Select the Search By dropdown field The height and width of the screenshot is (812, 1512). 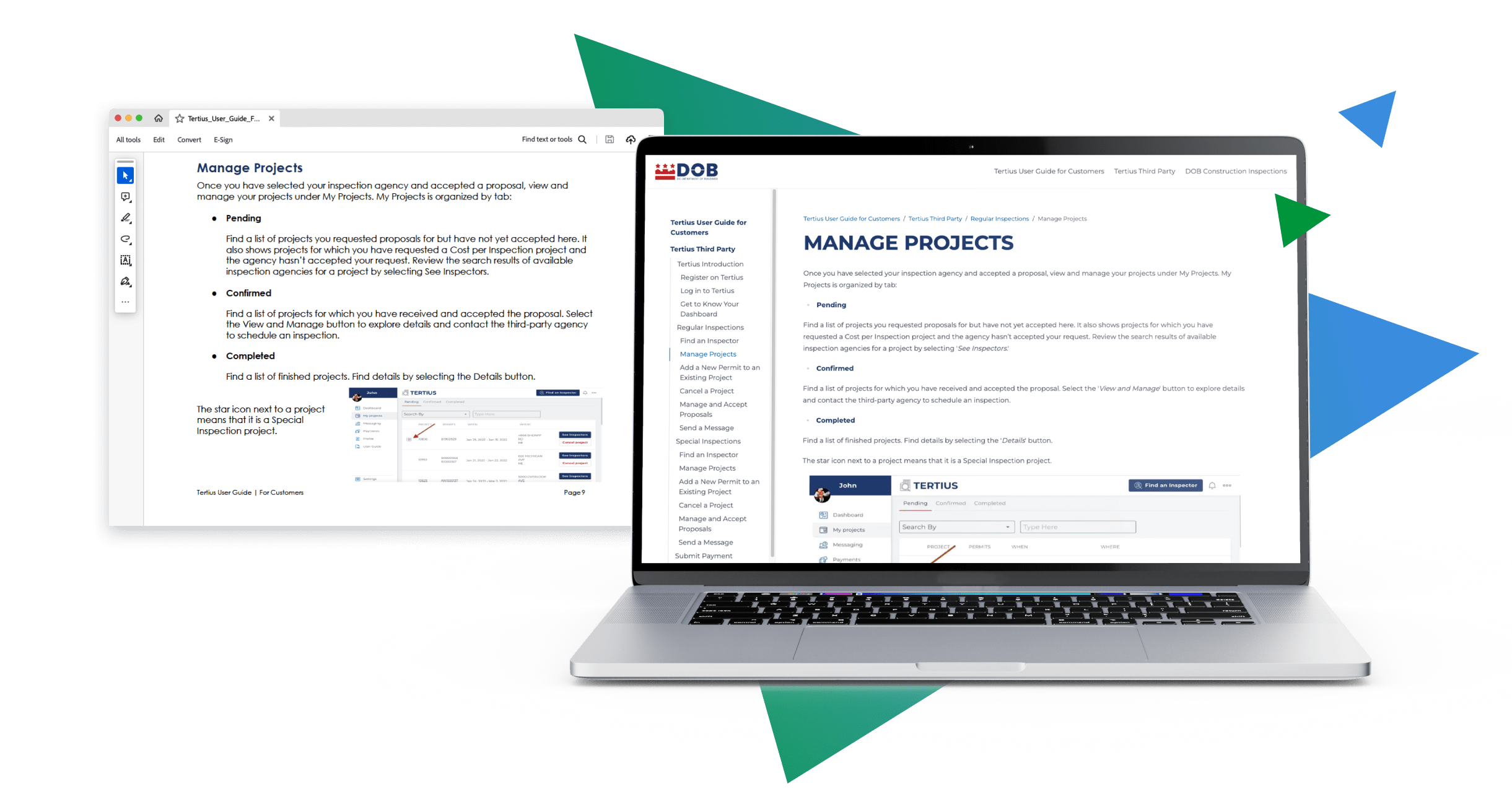[x=955, y=527]
